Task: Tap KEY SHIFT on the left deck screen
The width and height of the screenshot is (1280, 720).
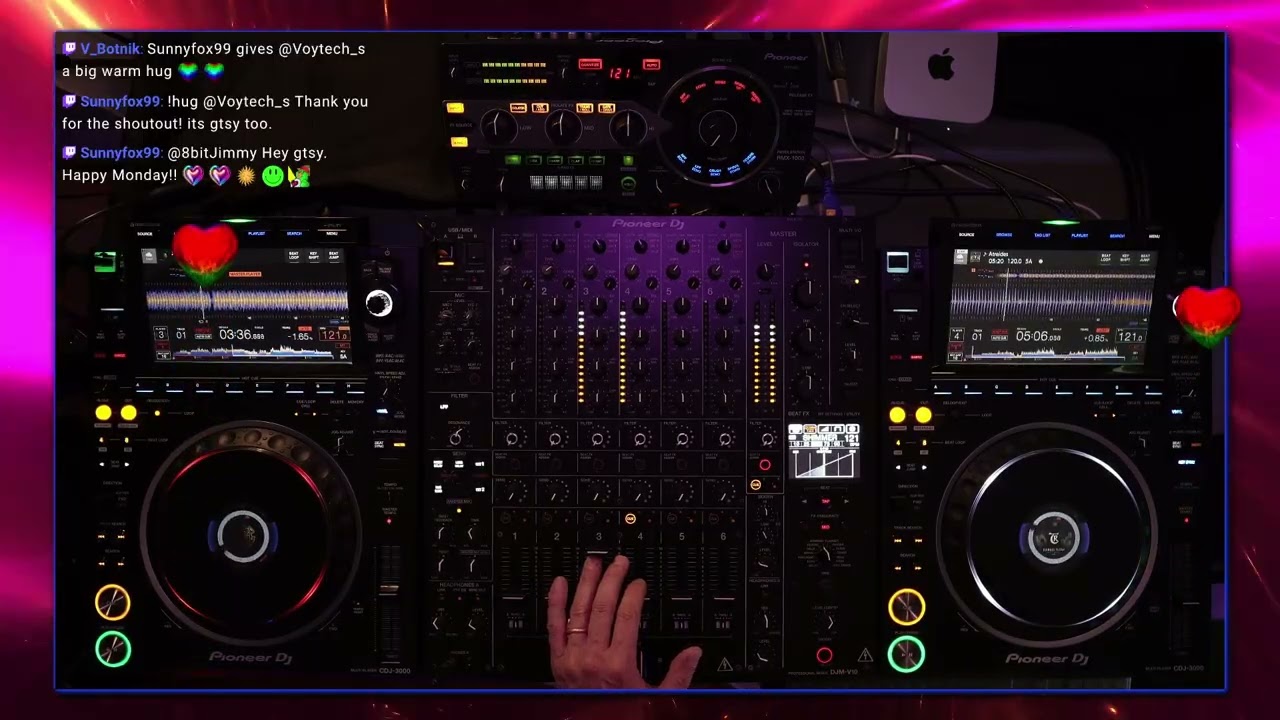Action: (x=313, y=256)
